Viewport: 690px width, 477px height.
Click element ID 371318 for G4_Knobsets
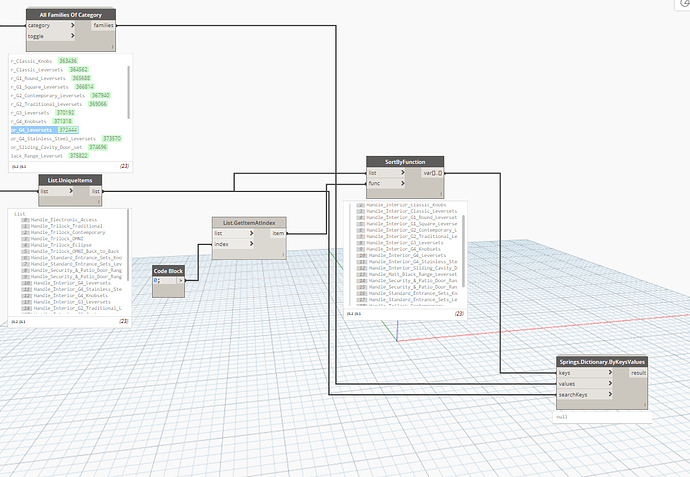(62, 121)
